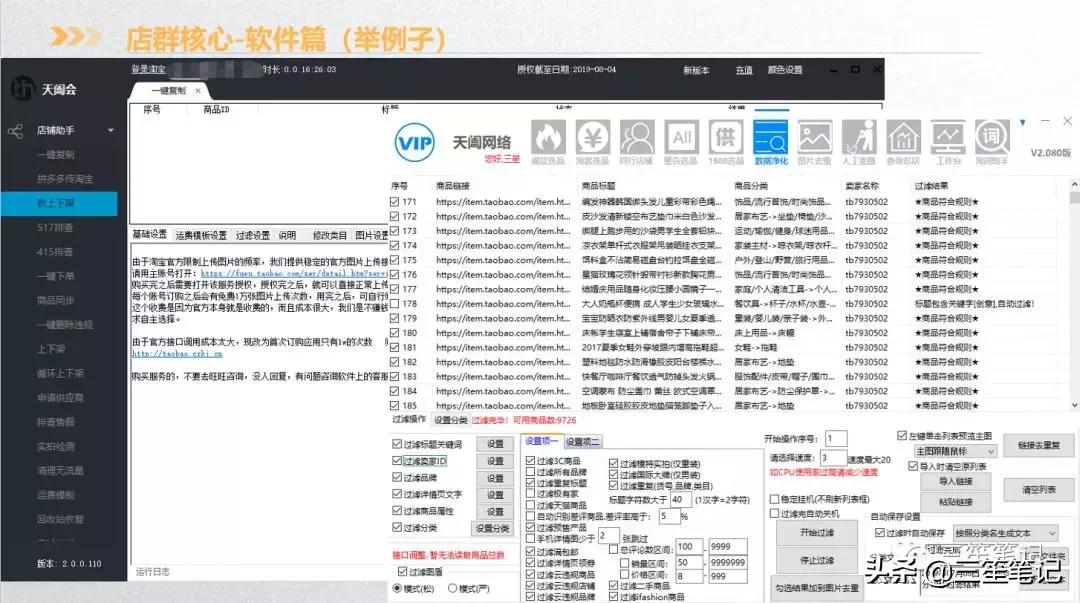Open the 主图跟随鼠标 dropdown

954,451
